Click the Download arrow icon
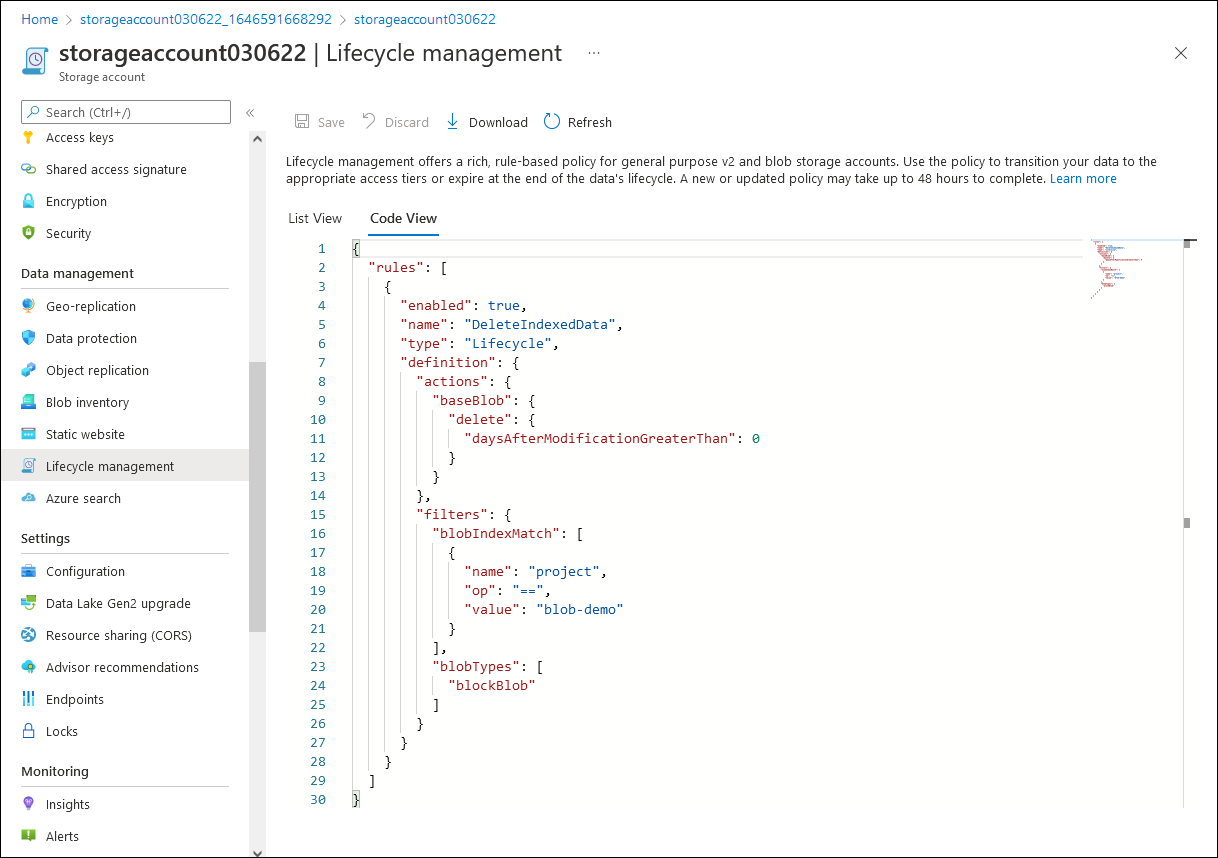The height and width of the screenshot is (858, 1218). coord(452,122)
